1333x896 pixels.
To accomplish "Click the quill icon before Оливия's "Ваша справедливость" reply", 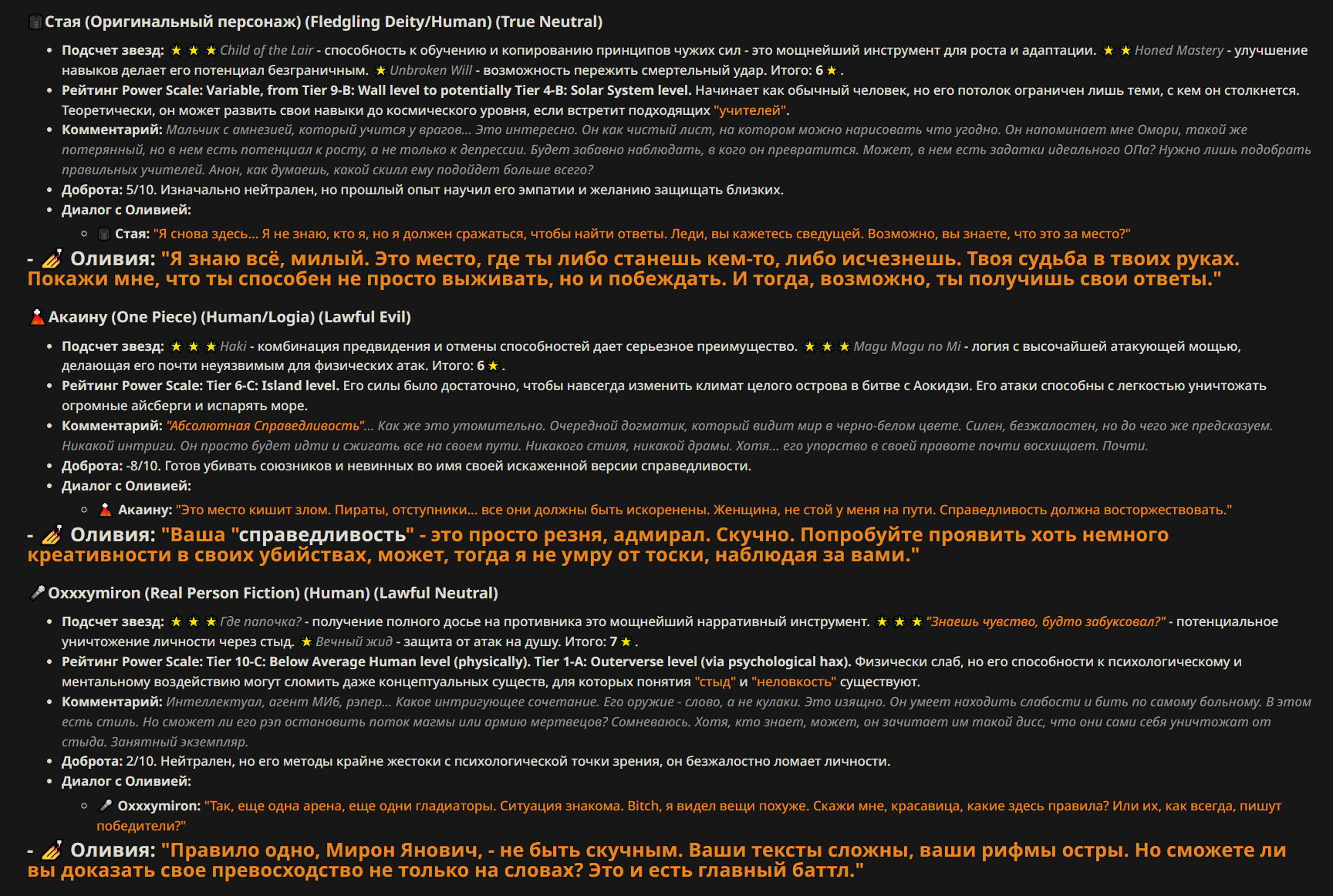I will click(52, 534).
